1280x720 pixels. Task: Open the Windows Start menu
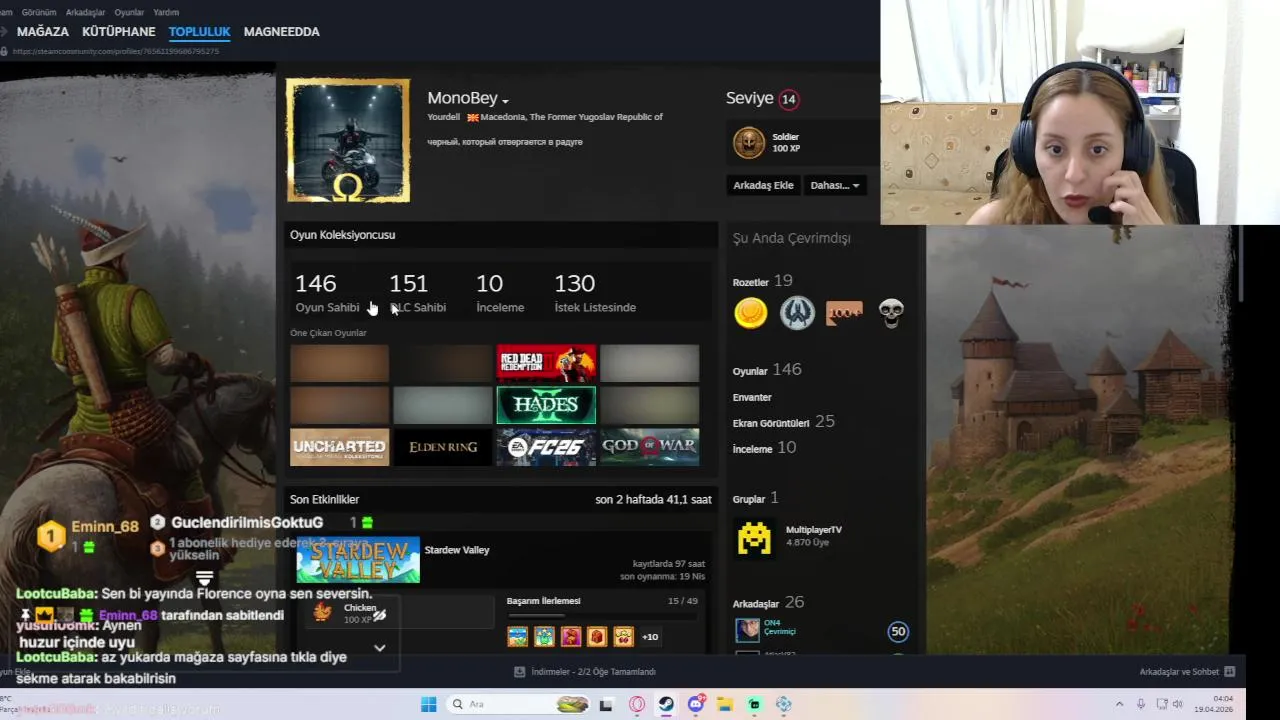pyautogui.click(x=428, y=704)
